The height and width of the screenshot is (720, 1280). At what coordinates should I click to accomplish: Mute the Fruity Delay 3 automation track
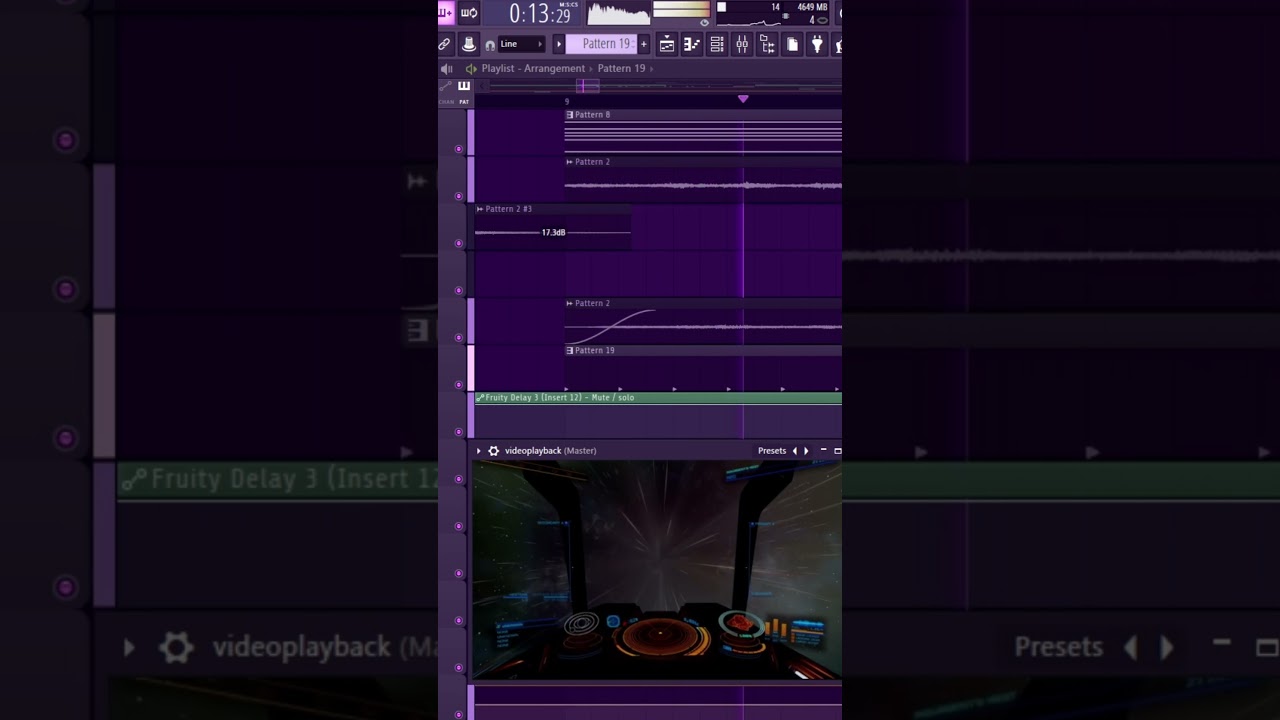(x=459, y=432)
